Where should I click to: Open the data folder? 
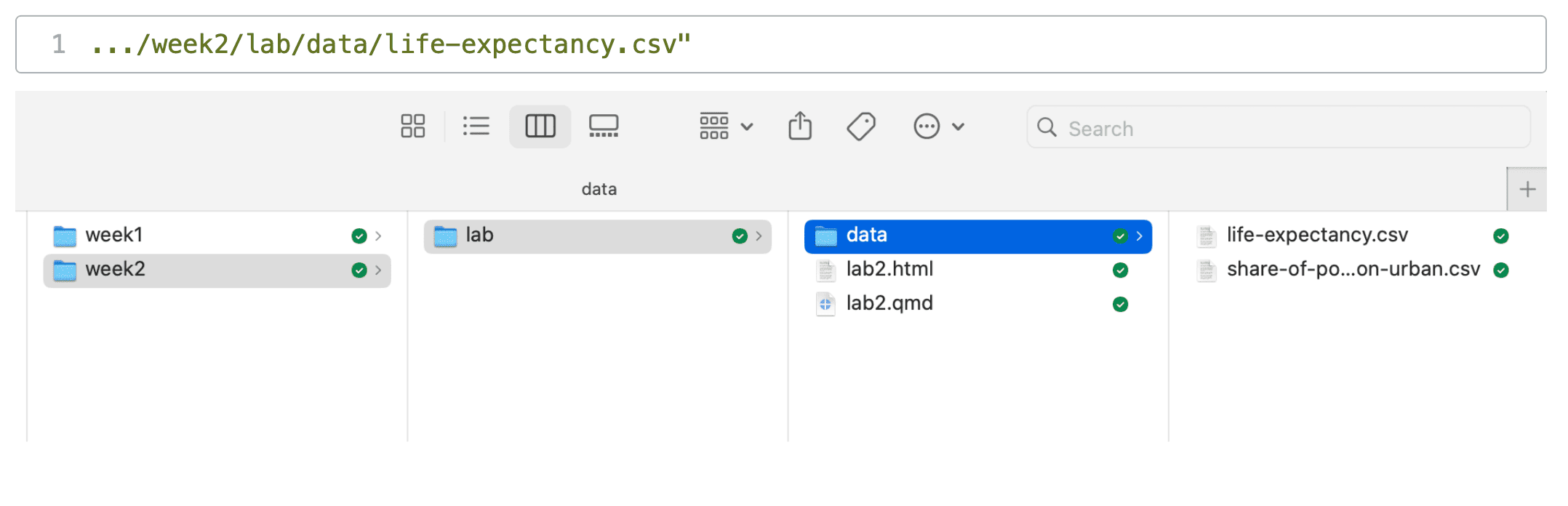pos(866,236)
